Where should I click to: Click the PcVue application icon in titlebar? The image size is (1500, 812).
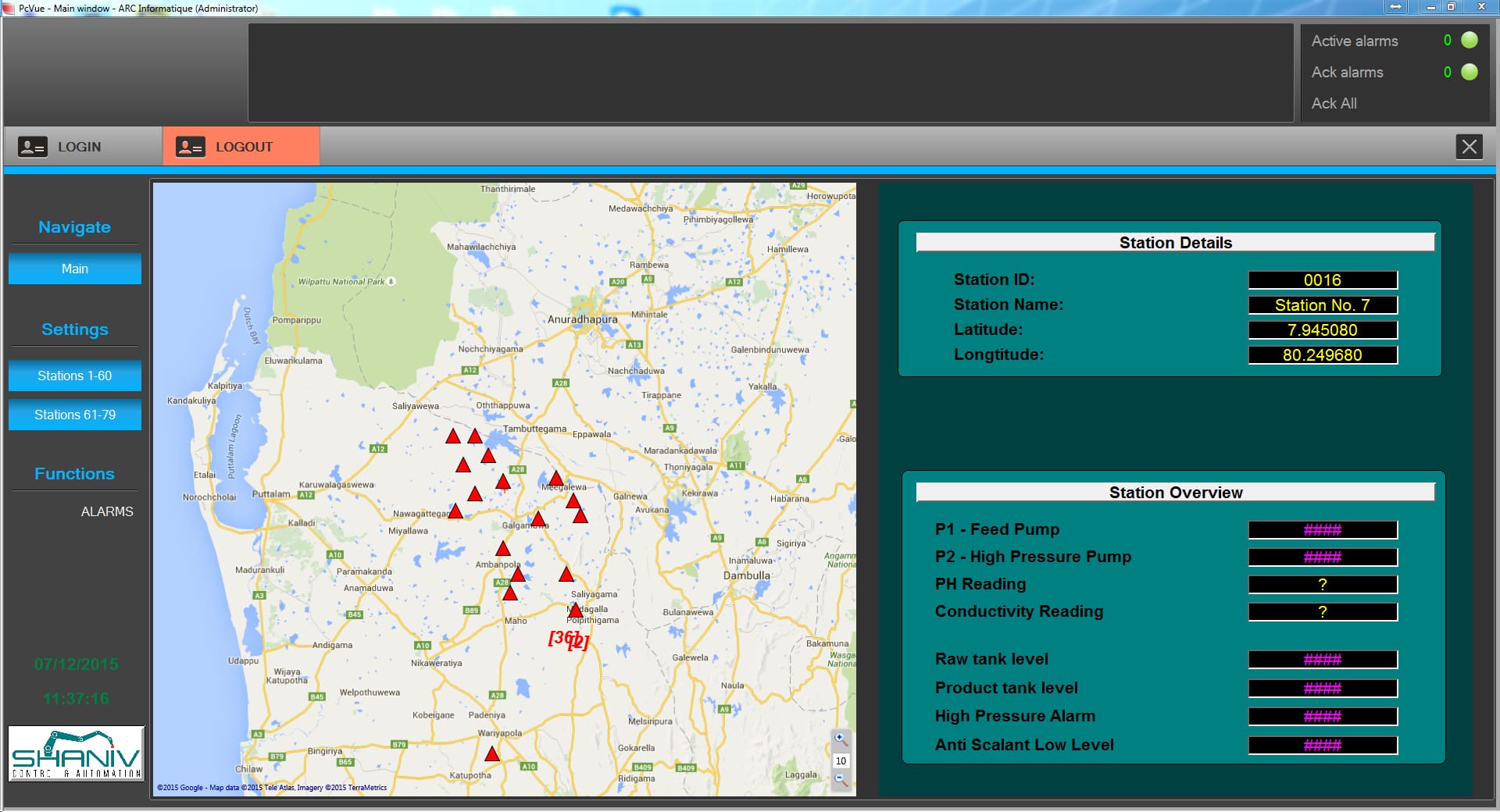pos(8,8)
